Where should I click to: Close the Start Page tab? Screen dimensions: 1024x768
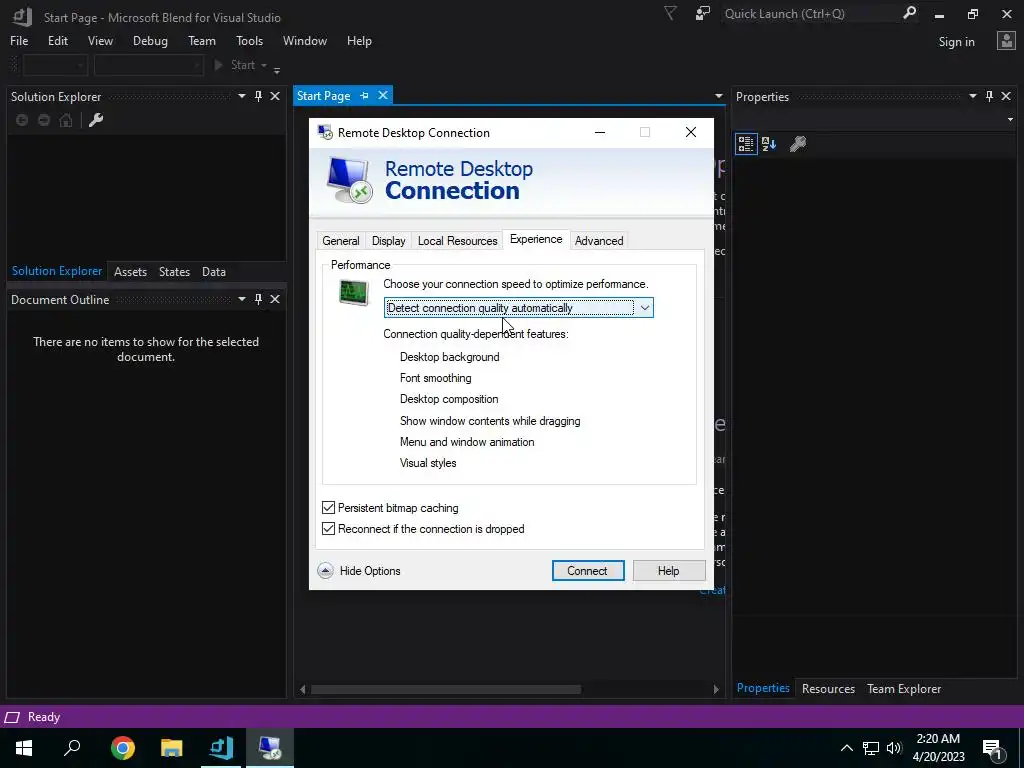click(383, 95)
